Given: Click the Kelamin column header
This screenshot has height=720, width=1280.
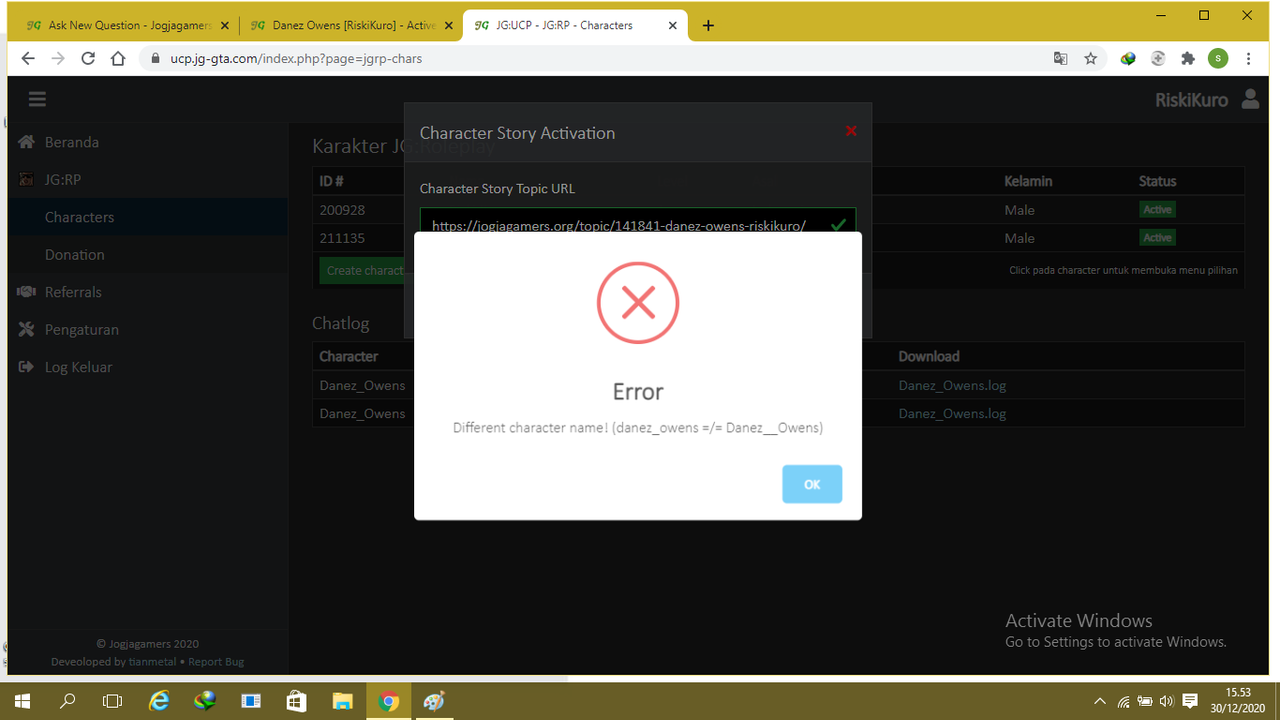Looking at the screenshot, I should pyautogui.click(x=1028, y=181).
